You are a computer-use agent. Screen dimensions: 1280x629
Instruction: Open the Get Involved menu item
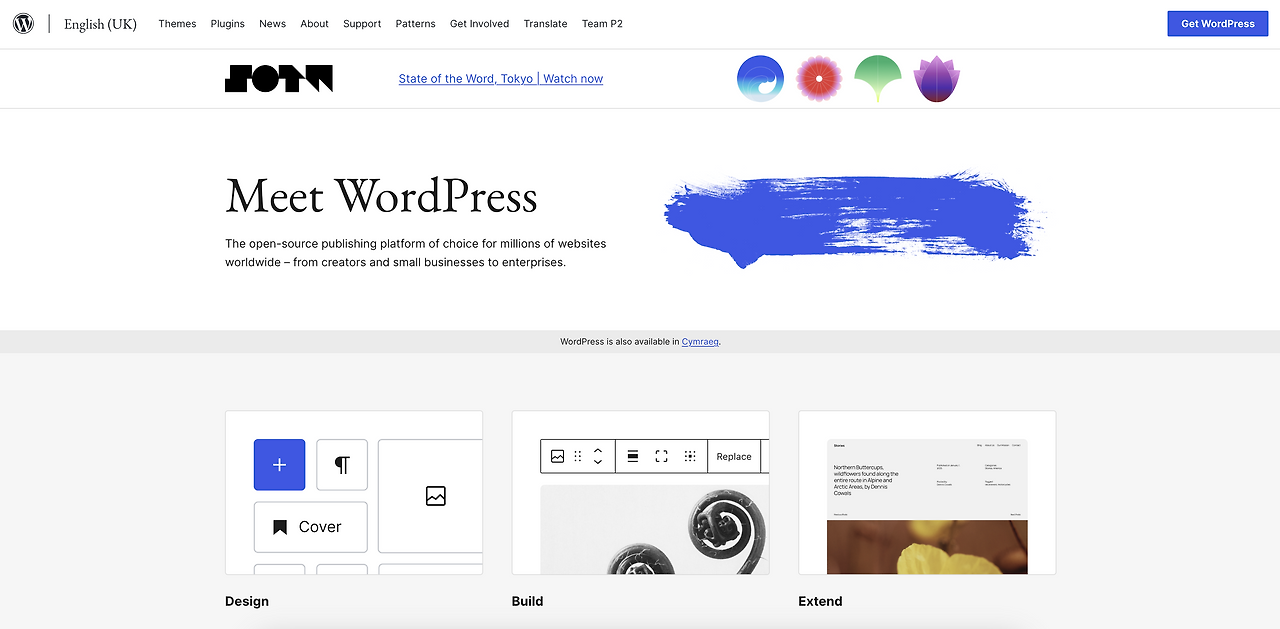pos(479,24)
